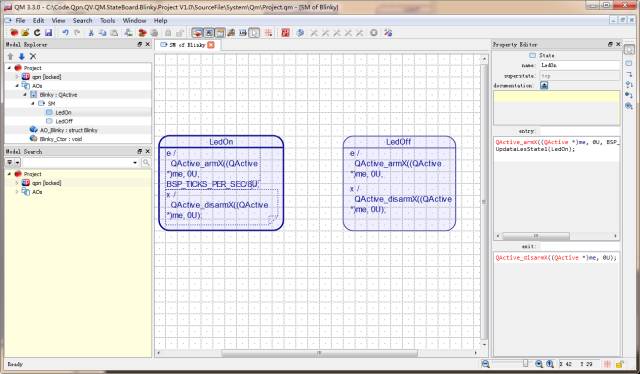Viewport: 640px width, 374px height.
Task: Select LedOn in the Model Explorer tree
Action: 63,112
